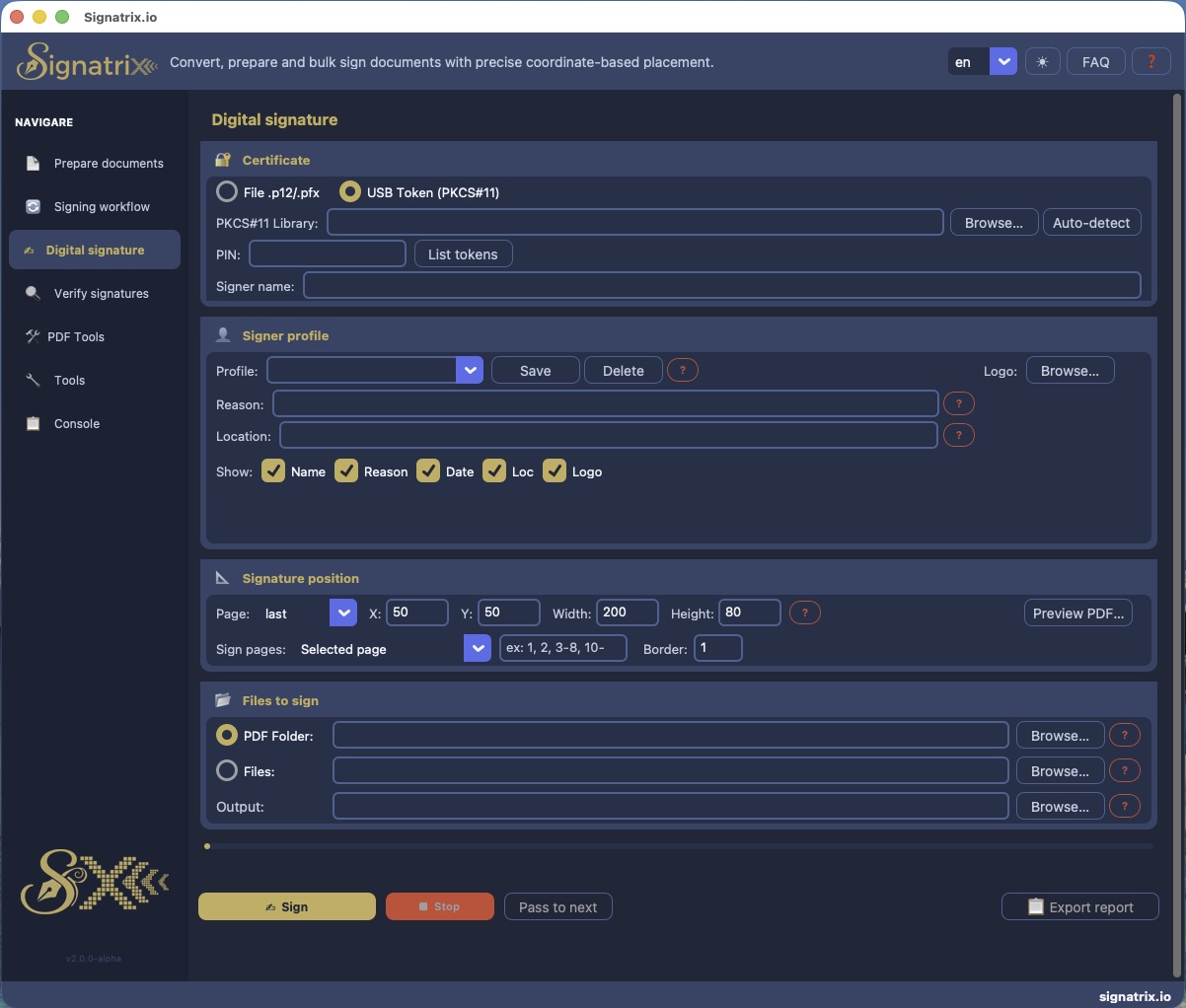This screenshot has width=1186, height=1008.
Task: Click the progress indicator dot above Sign button
Action: point(207,845)
